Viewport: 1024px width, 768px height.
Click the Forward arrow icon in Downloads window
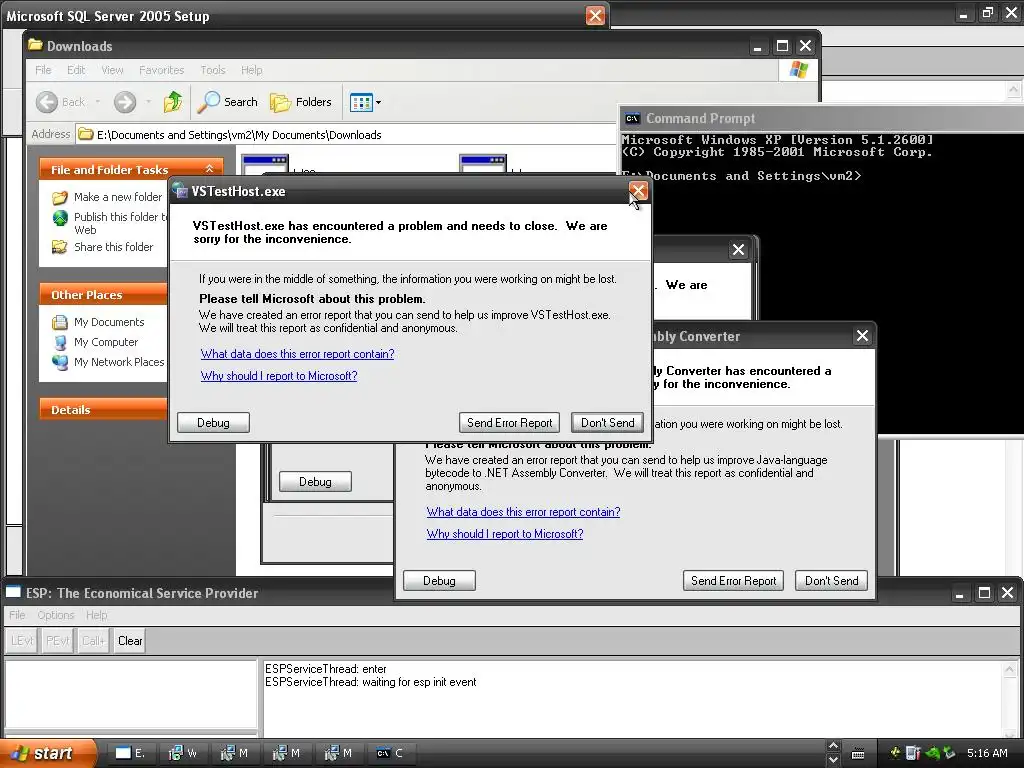pyautogui.click(x=125, y=102)
